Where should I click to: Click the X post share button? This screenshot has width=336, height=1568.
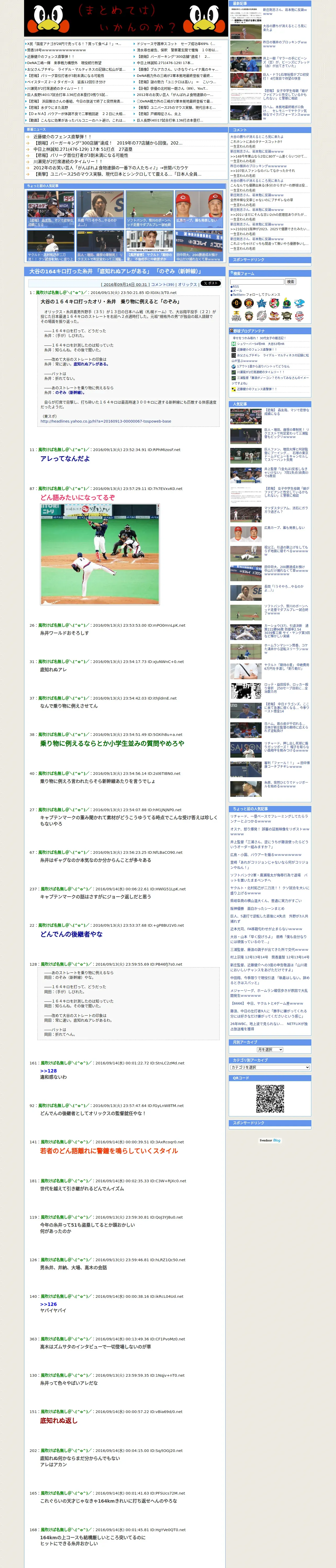(211, 284)
